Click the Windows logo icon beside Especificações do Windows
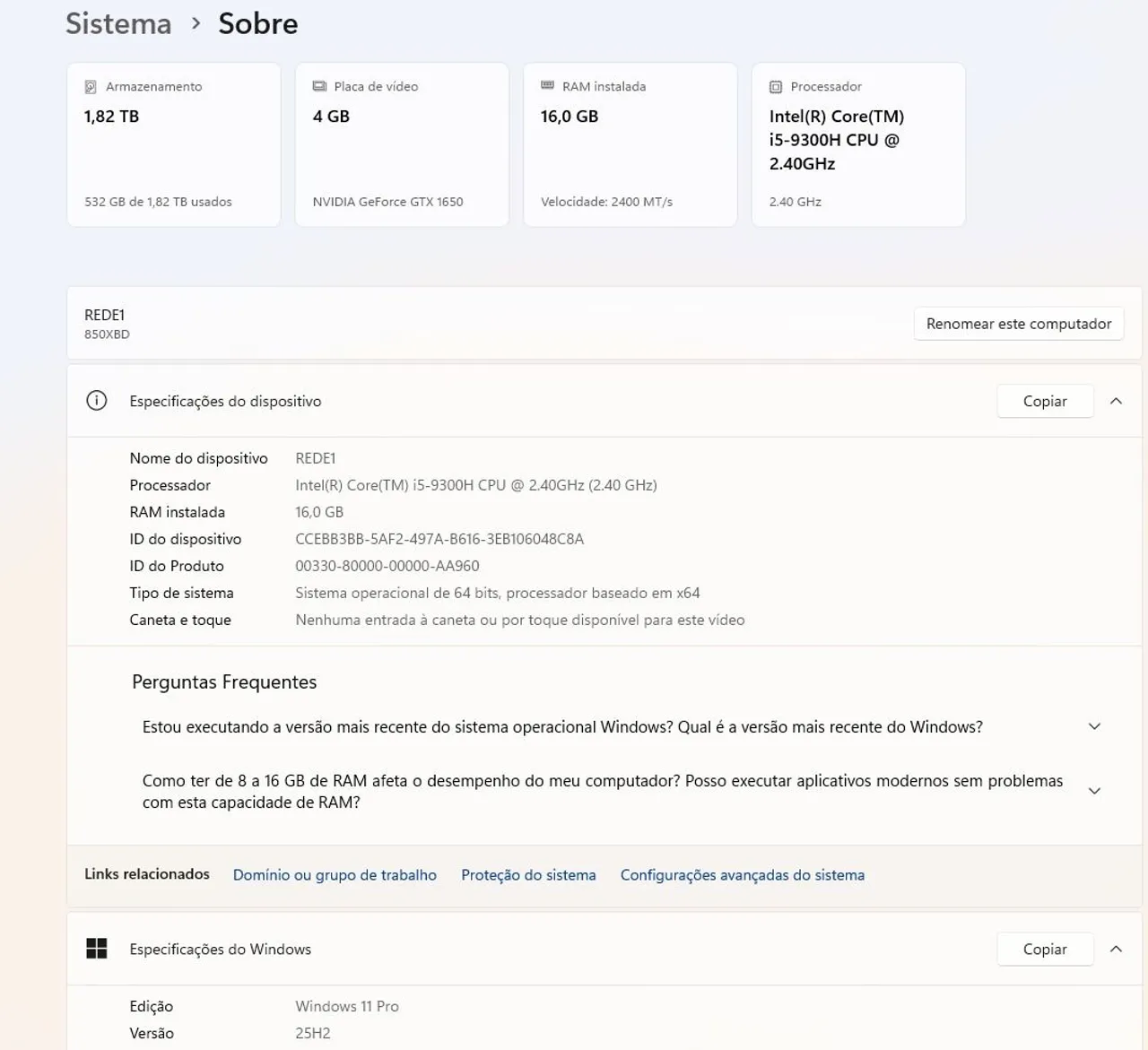The height and width of the screenshot is (1050, 1148). 96,949
